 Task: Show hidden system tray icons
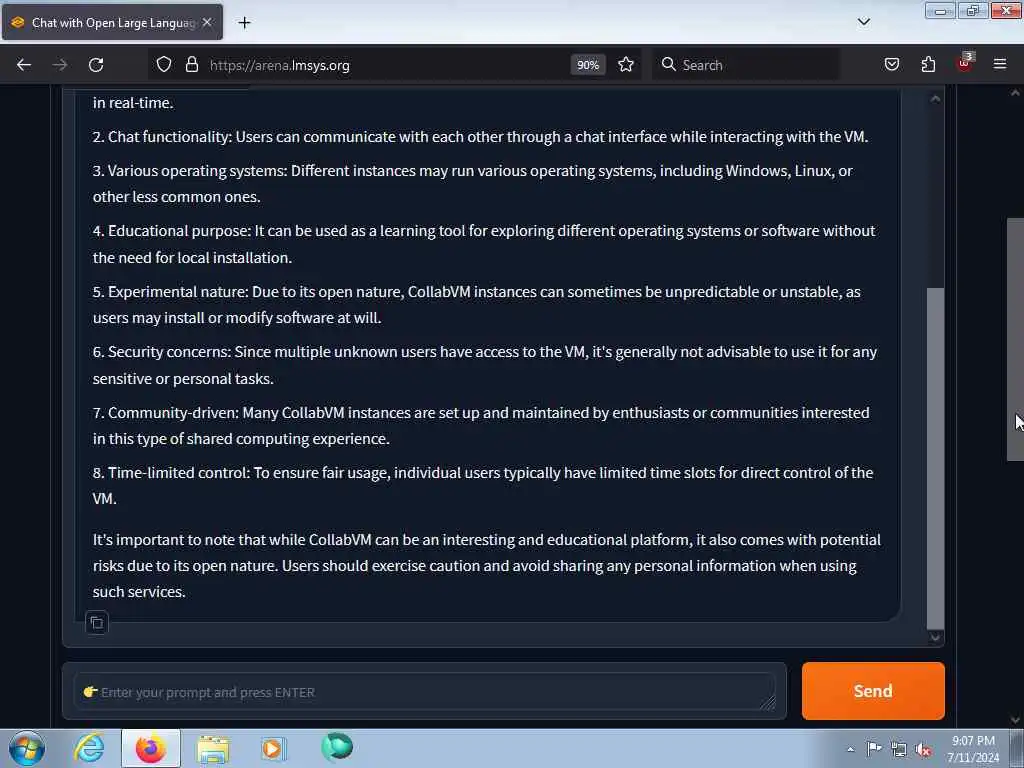click(x=850, y=749)
